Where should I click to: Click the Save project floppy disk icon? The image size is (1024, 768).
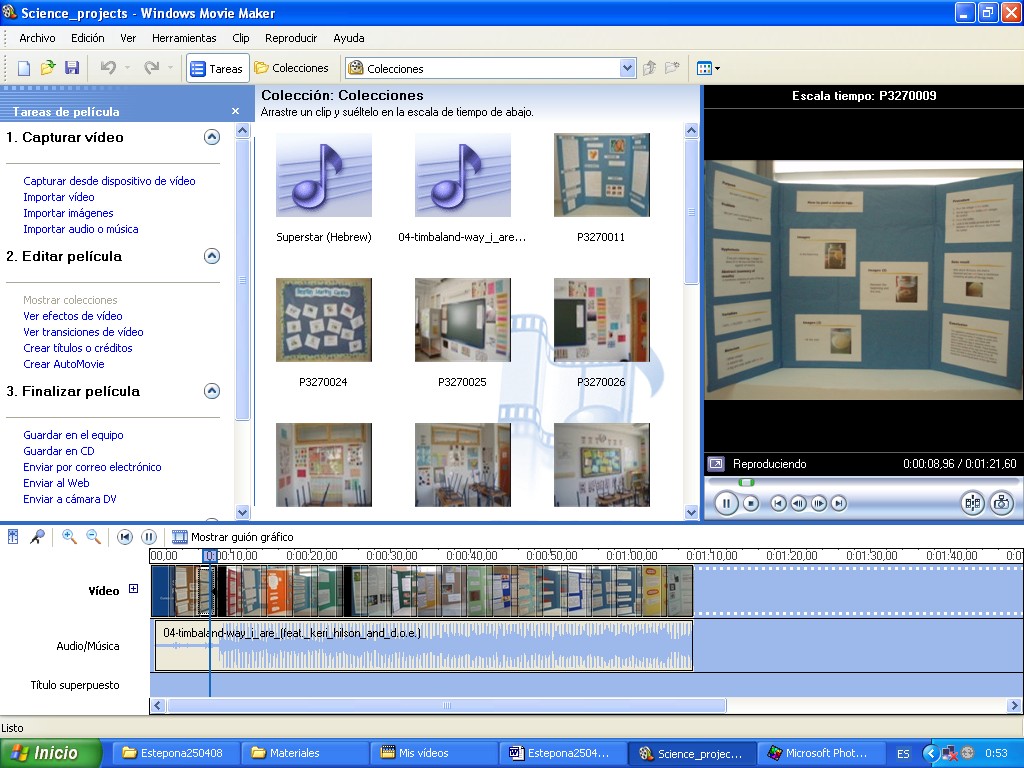tap(72, 68)
